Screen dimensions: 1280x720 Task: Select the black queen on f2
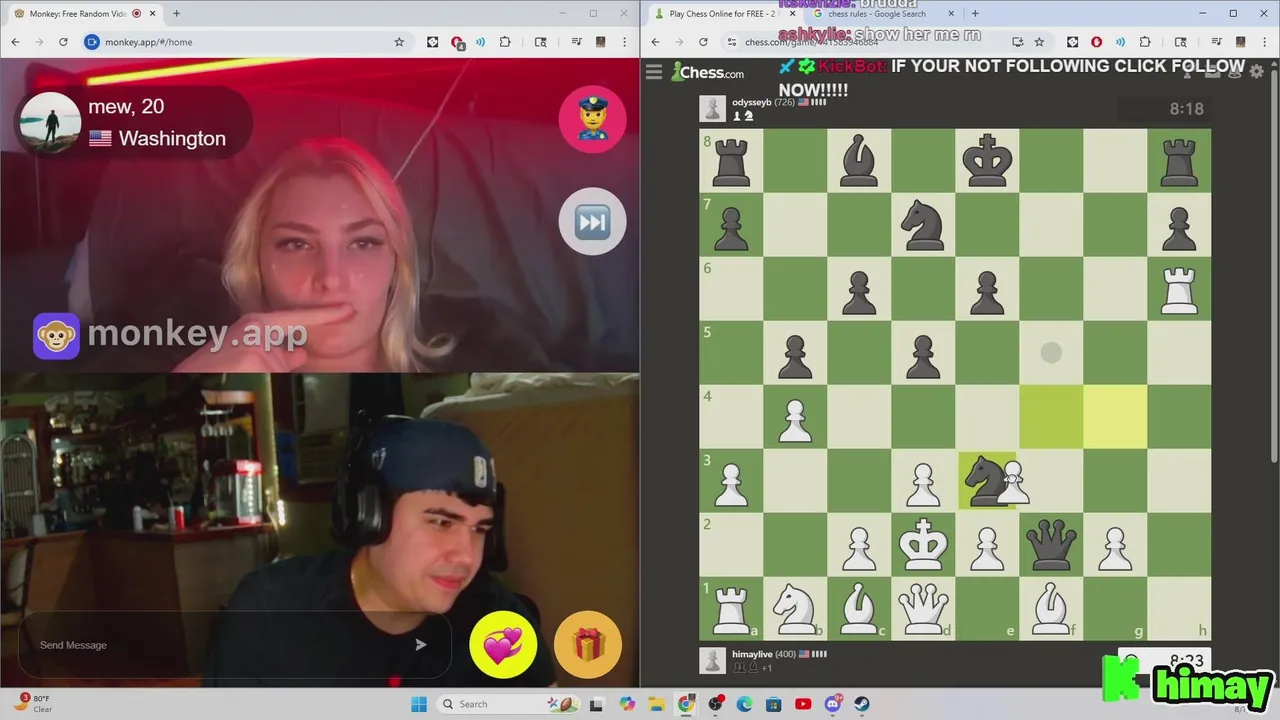click(1051, 544)
